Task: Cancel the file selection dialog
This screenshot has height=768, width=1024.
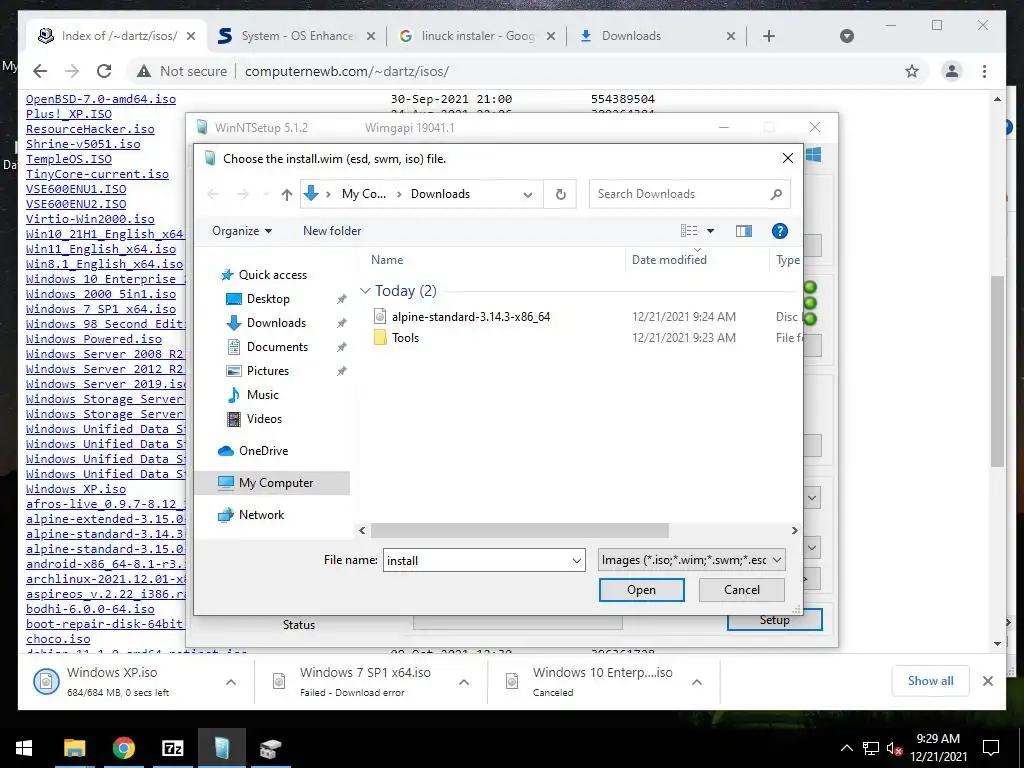Action: pos(741,590)
